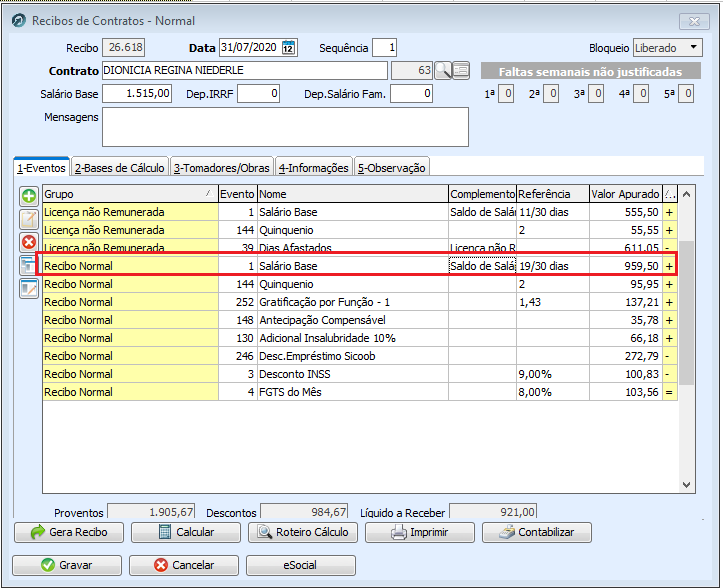This screenshot has width=723, height=588.
Task: Click the Data field with 31/07/2020
Action: coord(249,48)
